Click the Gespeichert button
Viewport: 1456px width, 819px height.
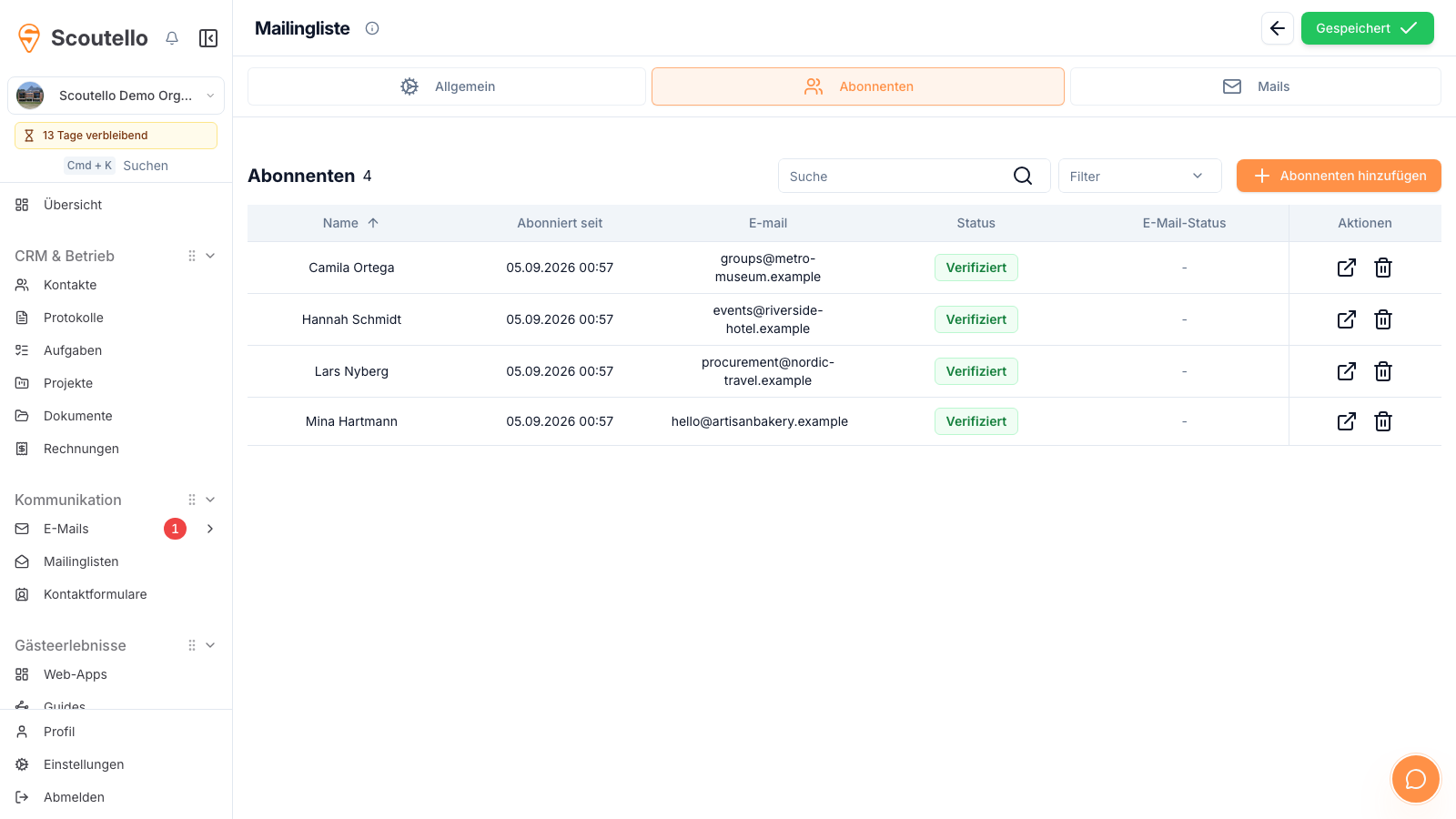click(1367, 28)
